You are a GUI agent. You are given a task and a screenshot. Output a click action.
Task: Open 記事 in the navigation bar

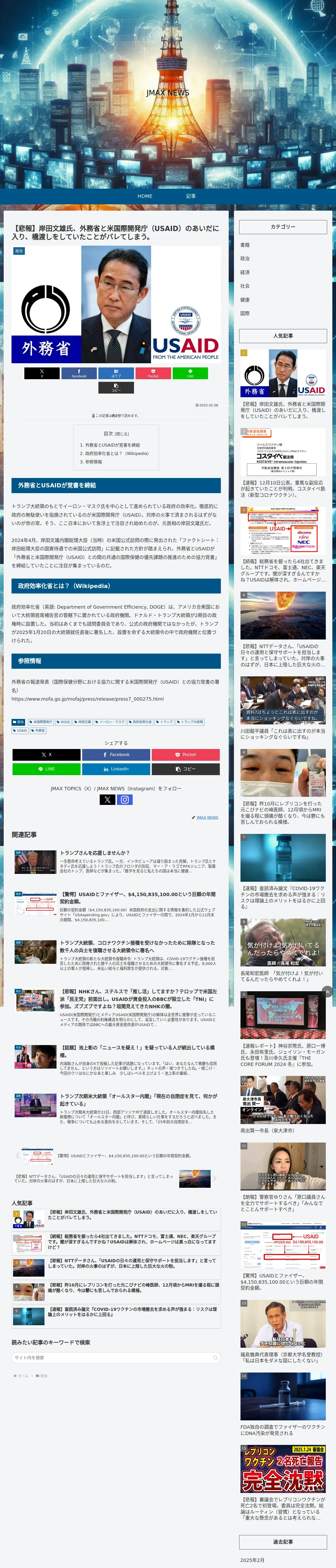point(191,196)
